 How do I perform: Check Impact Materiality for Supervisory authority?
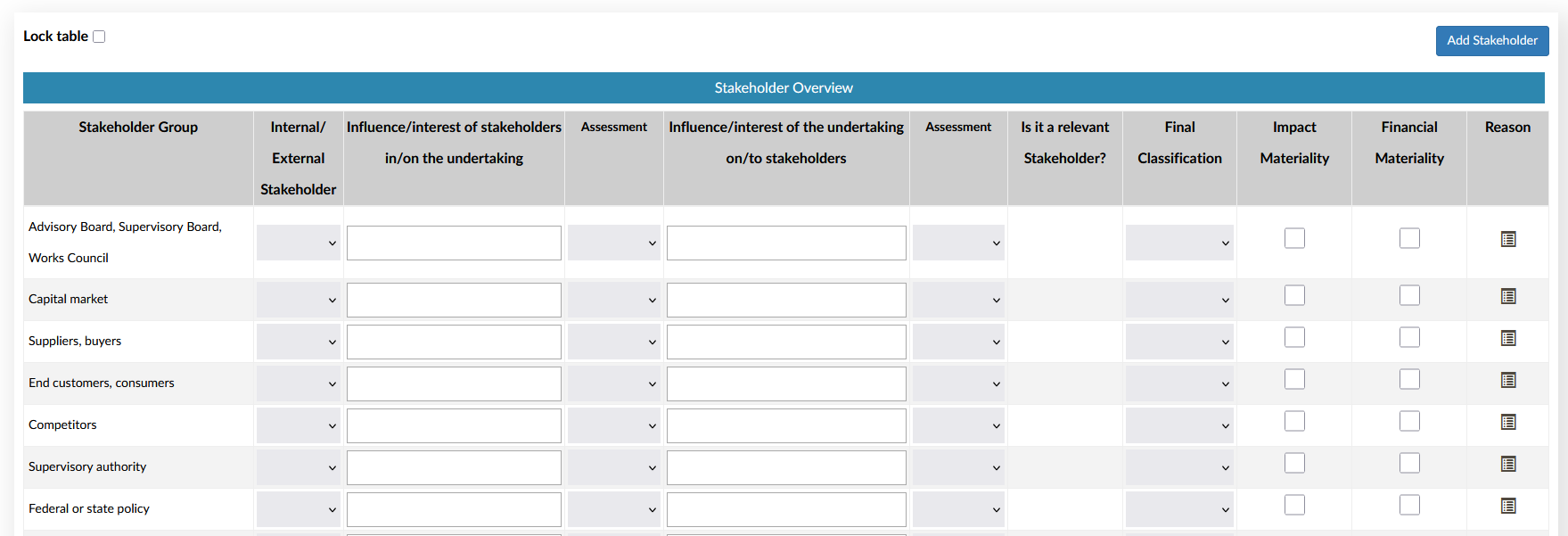pyautogui.click(x=1294, y=463)
